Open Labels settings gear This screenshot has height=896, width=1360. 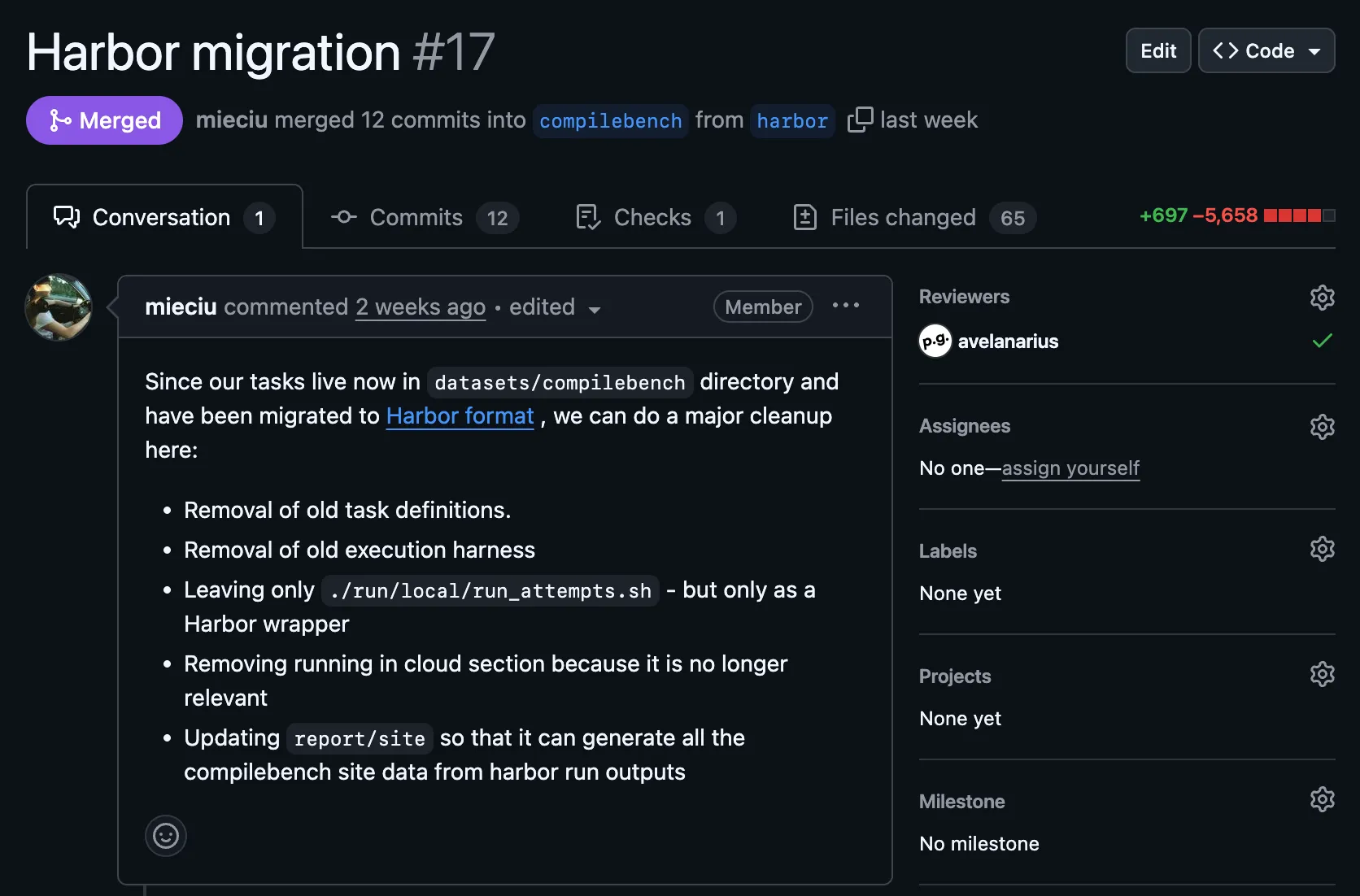pos(1321,550)
